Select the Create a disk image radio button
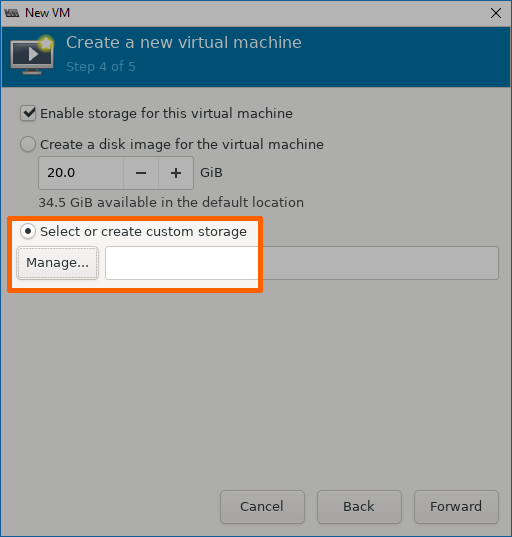Image resolution: width=512 pixels, height=537 pixels. pos(28,144)
